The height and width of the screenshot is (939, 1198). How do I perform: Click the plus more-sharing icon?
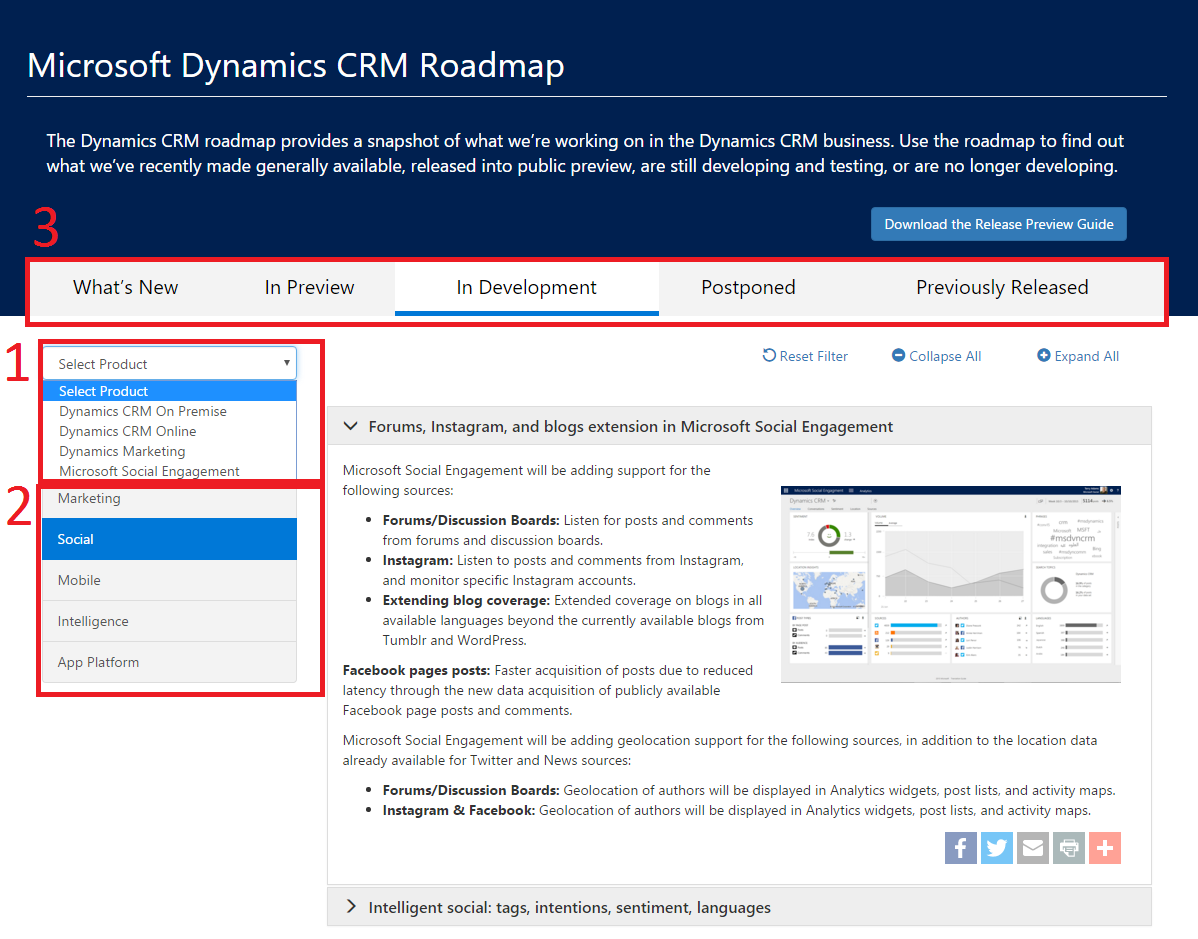(x=1105, y=848)
